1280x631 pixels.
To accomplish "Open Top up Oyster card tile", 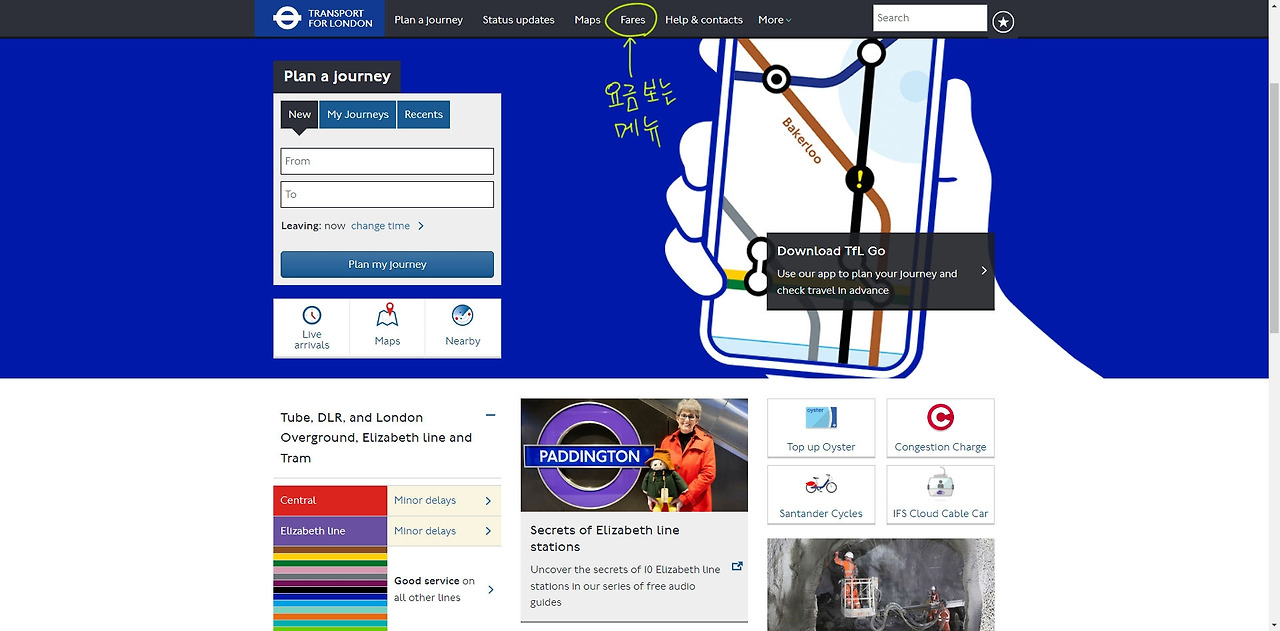I will click(821, 428).
